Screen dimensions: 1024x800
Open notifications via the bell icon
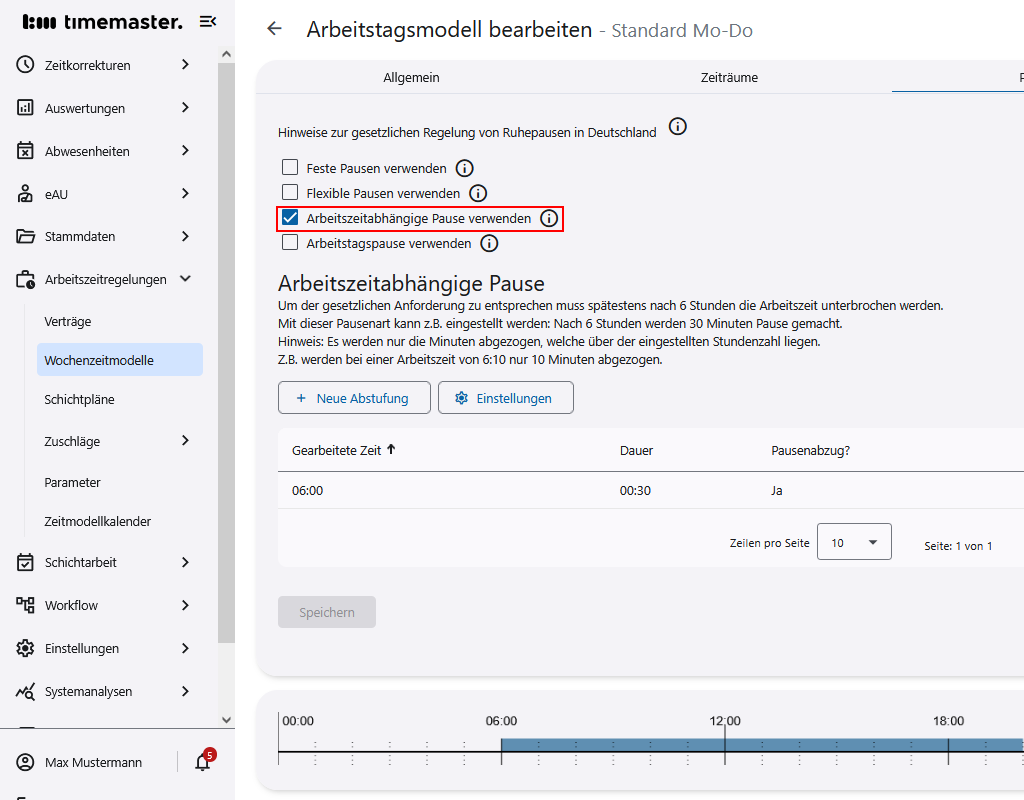(202, 762)
